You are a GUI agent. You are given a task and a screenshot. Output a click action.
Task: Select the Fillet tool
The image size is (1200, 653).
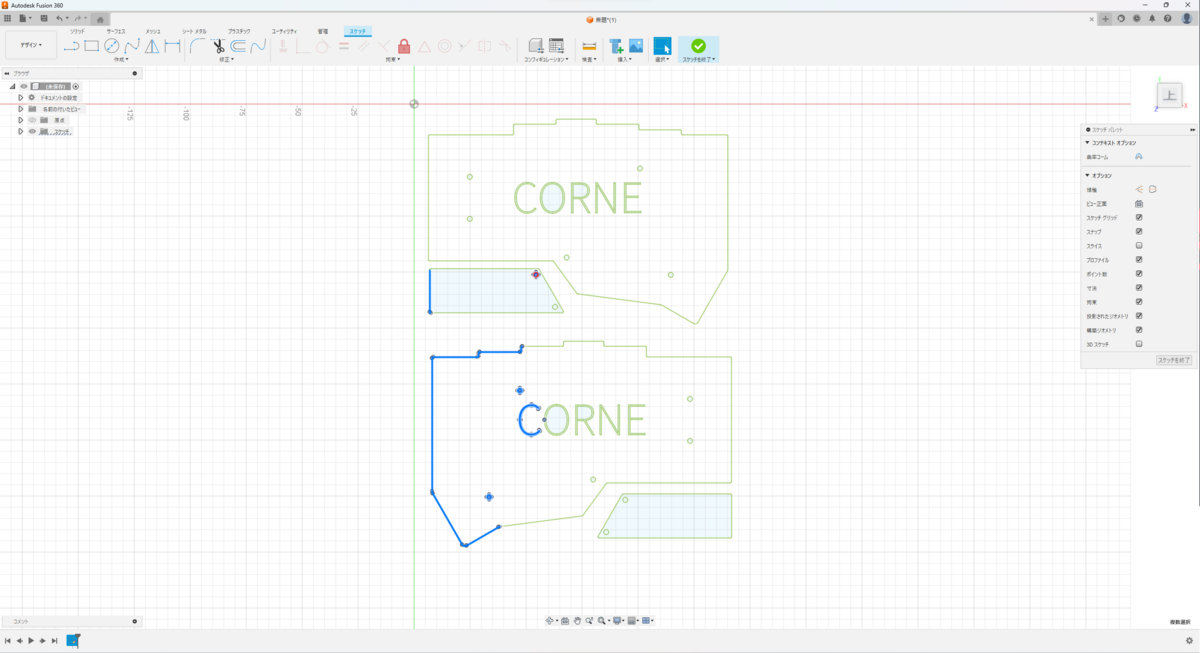(198, 46)
